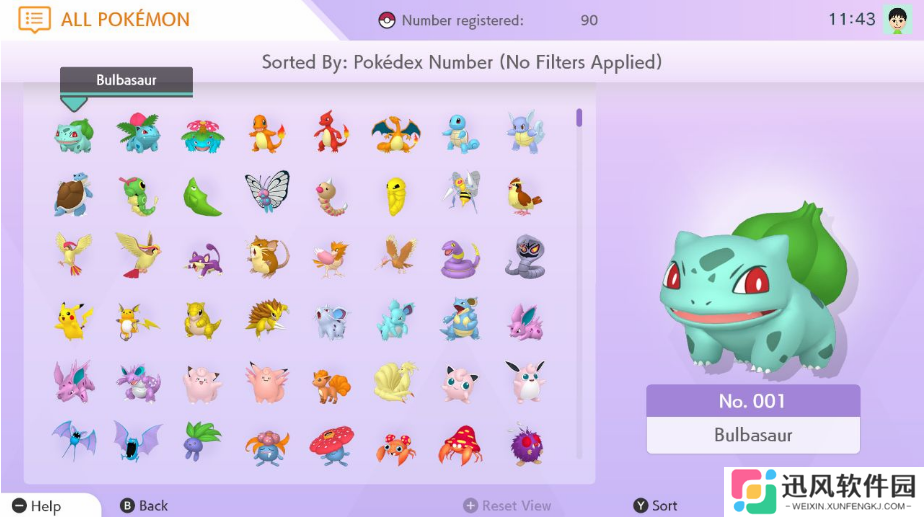Click the Back button
The image size is (924, 517).
tap(144, 506)
